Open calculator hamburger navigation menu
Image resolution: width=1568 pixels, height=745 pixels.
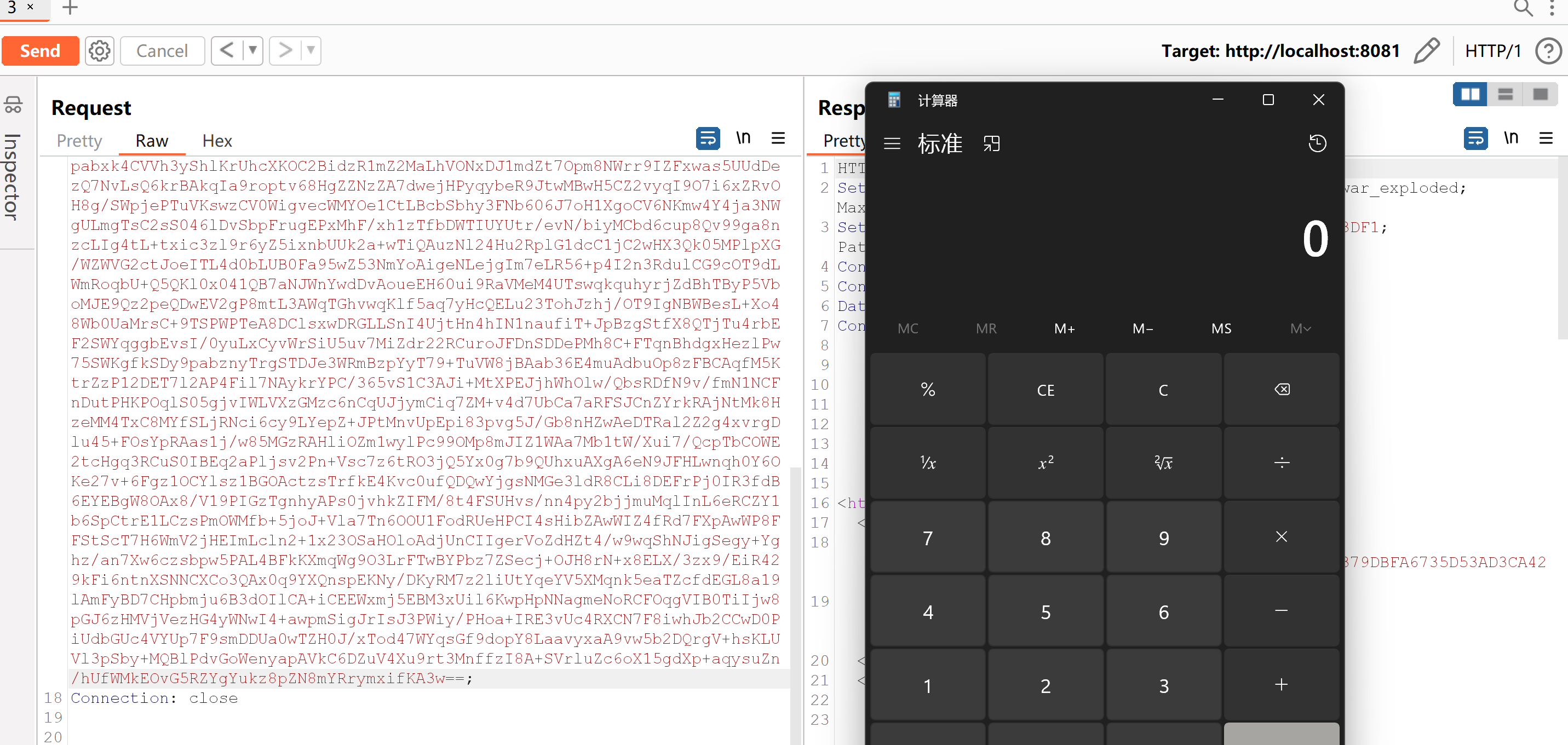pos(892,143)
